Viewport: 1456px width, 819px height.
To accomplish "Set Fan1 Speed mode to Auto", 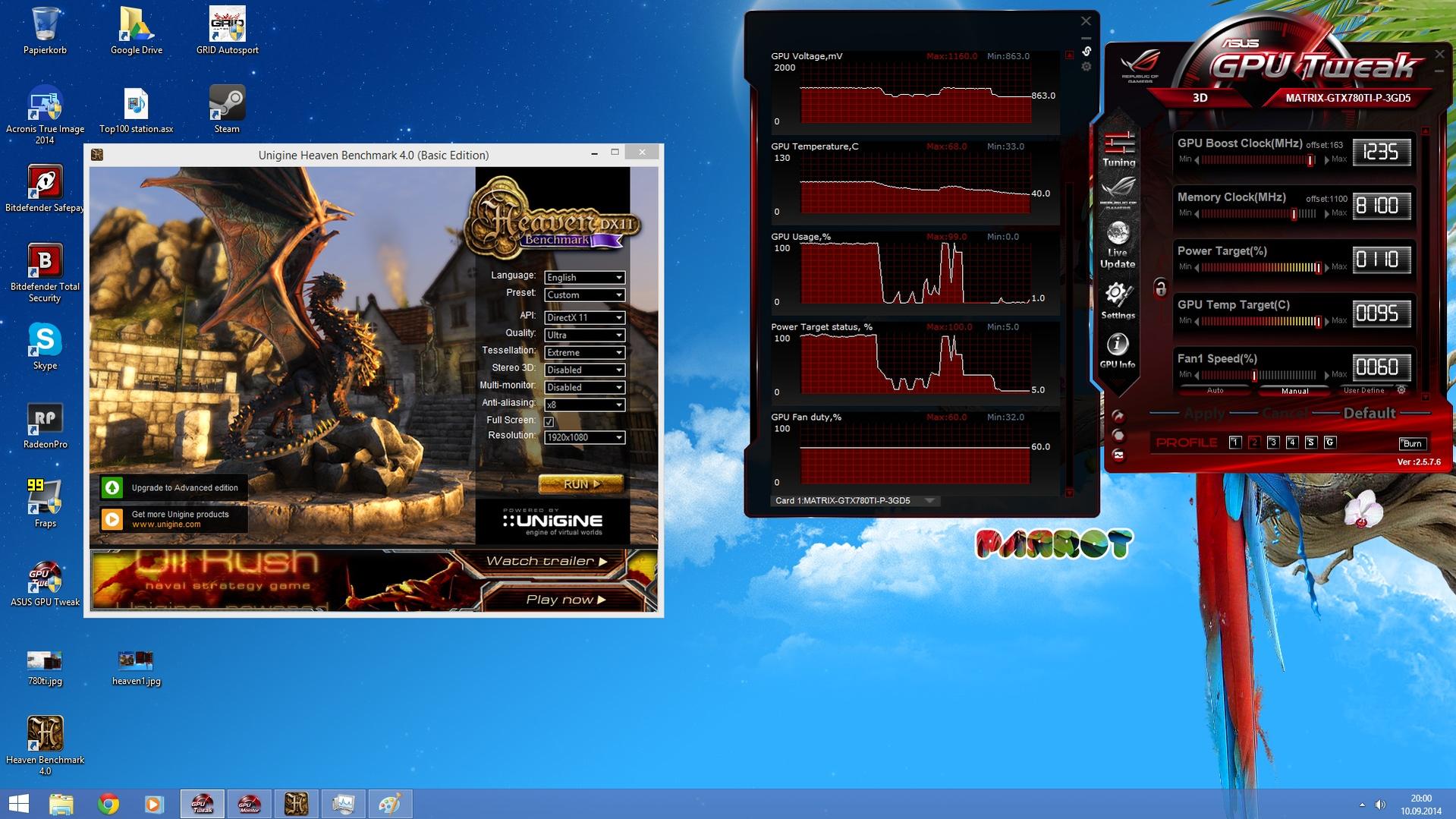I will click(1215, 390).
